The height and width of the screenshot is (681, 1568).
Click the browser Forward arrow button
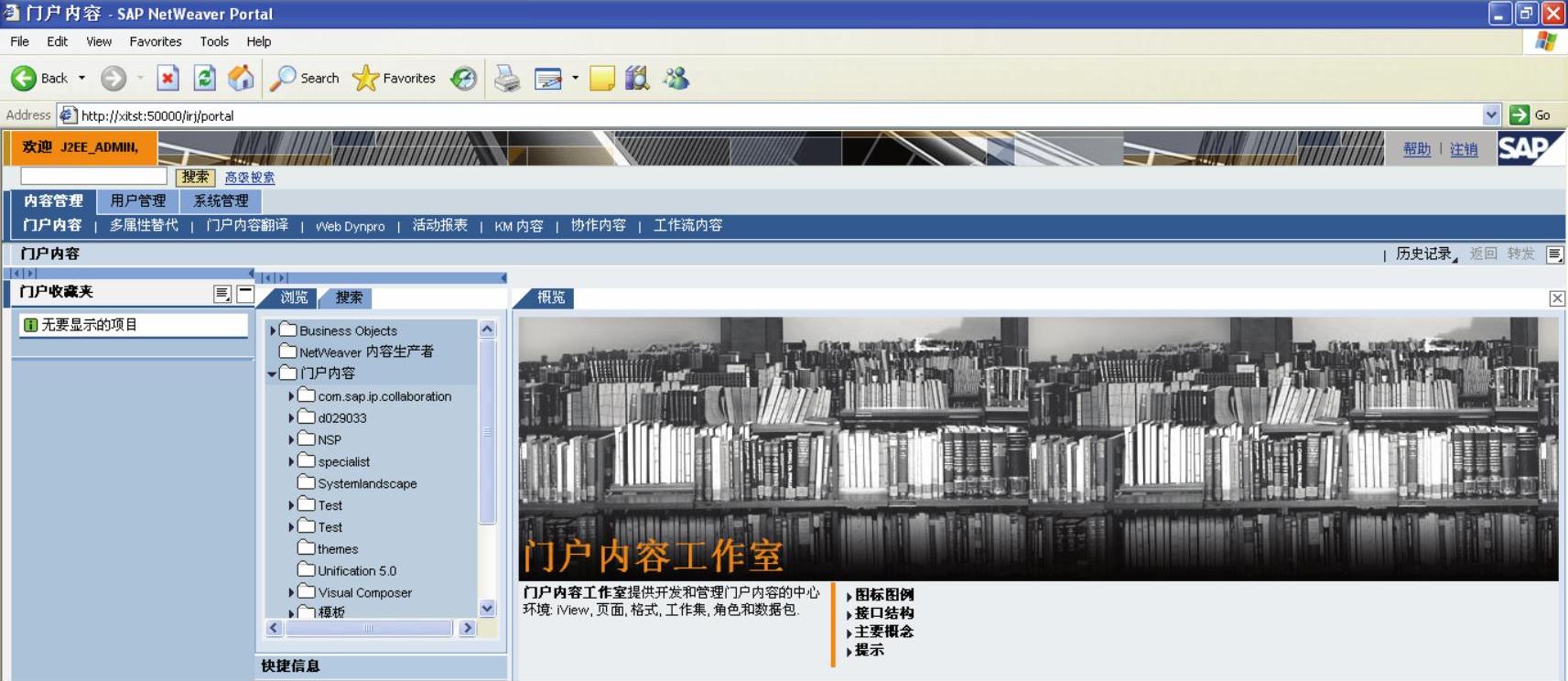click(114, 79)
